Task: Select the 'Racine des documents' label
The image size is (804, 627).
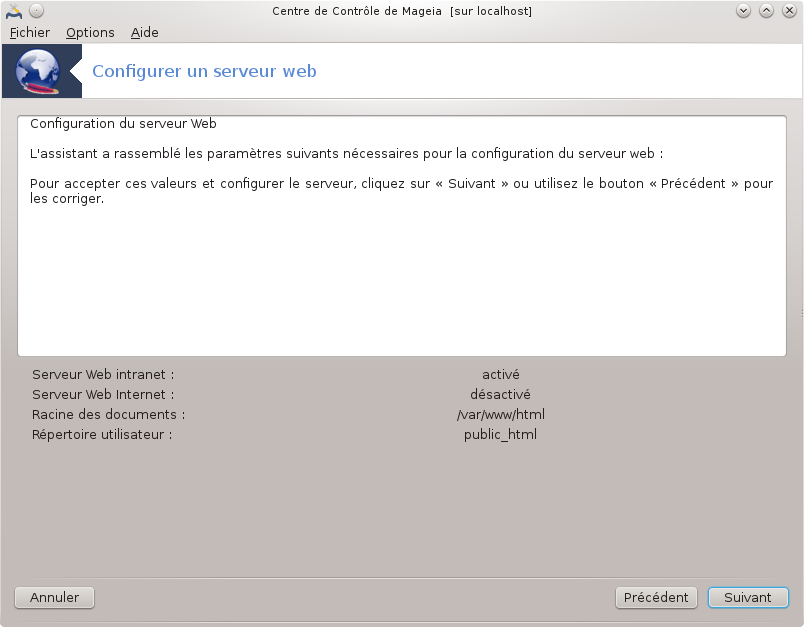Action: pos(108,415)
